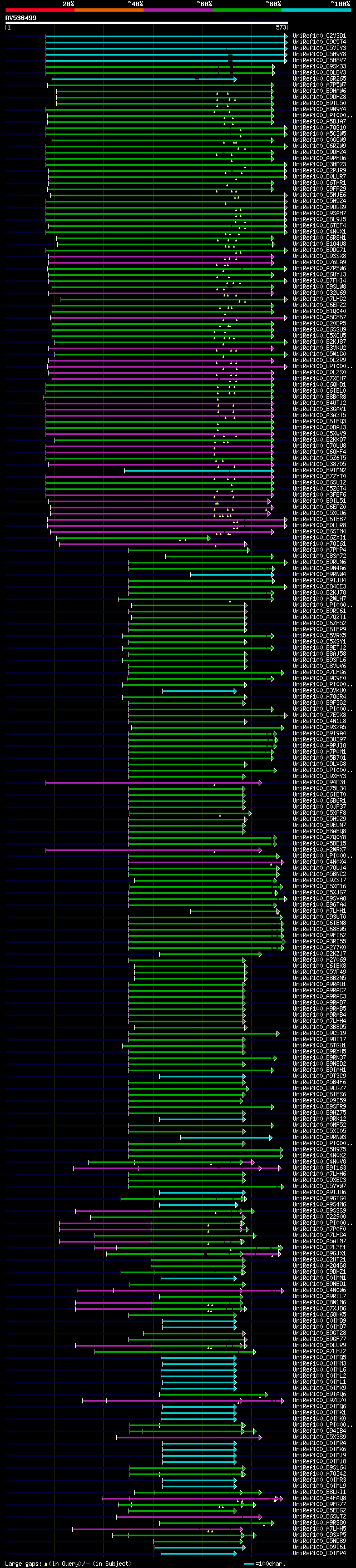Screen dimensions: 356x1568
Task: Click hit label UniRef100_Q5VIY3
Action: coord(319,48)
